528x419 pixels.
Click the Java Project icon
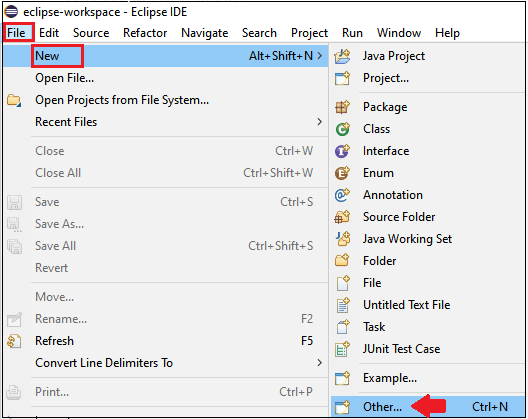tap(342, 56)
